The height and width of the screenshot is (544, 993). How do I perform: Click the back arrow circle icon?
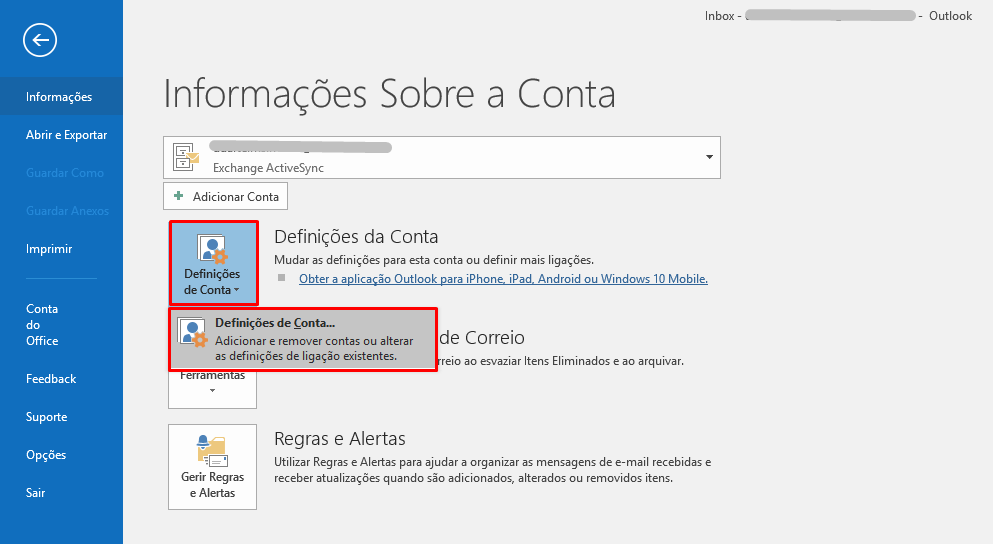pos(40,40)
